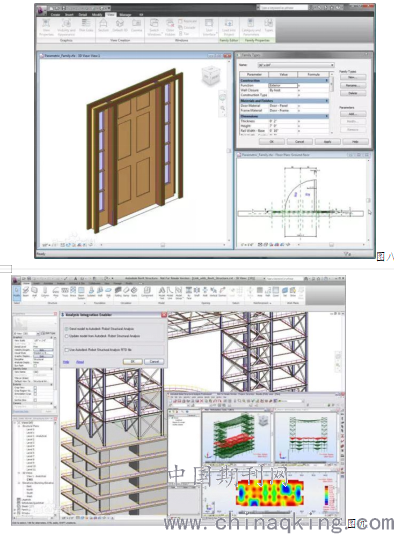Click the Component tool in the ribbon

(x=147, y=292)
